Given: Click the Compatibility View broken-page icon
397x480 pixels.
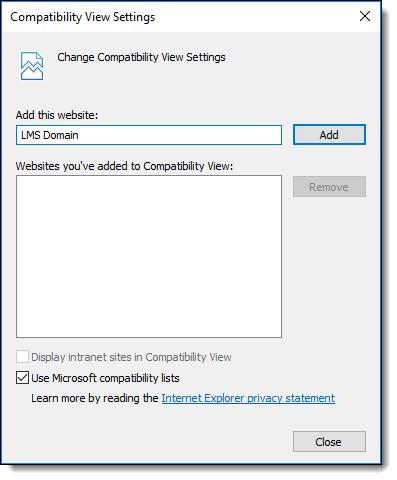Looking at the screenshot, I should pos(32,66).
